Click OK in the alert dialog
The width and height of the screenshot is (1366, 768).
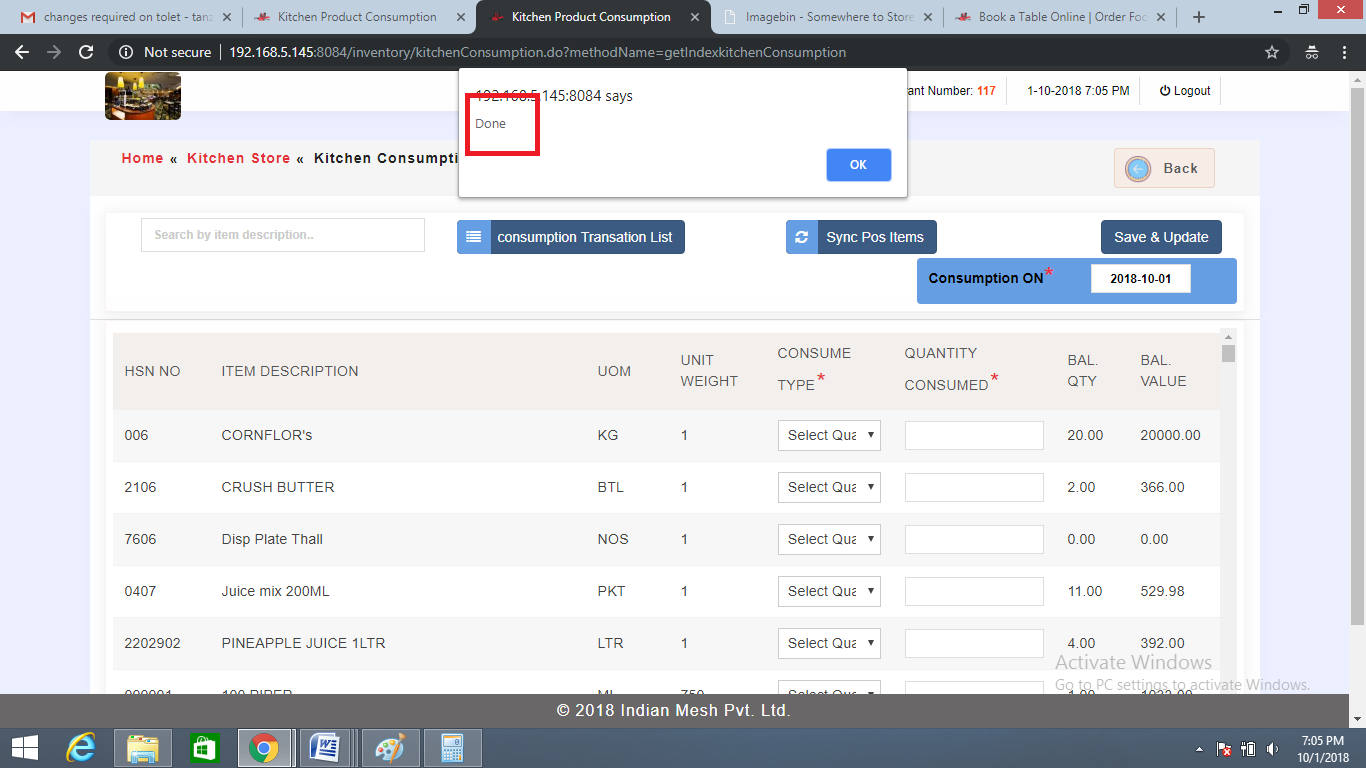pos(858,165)
